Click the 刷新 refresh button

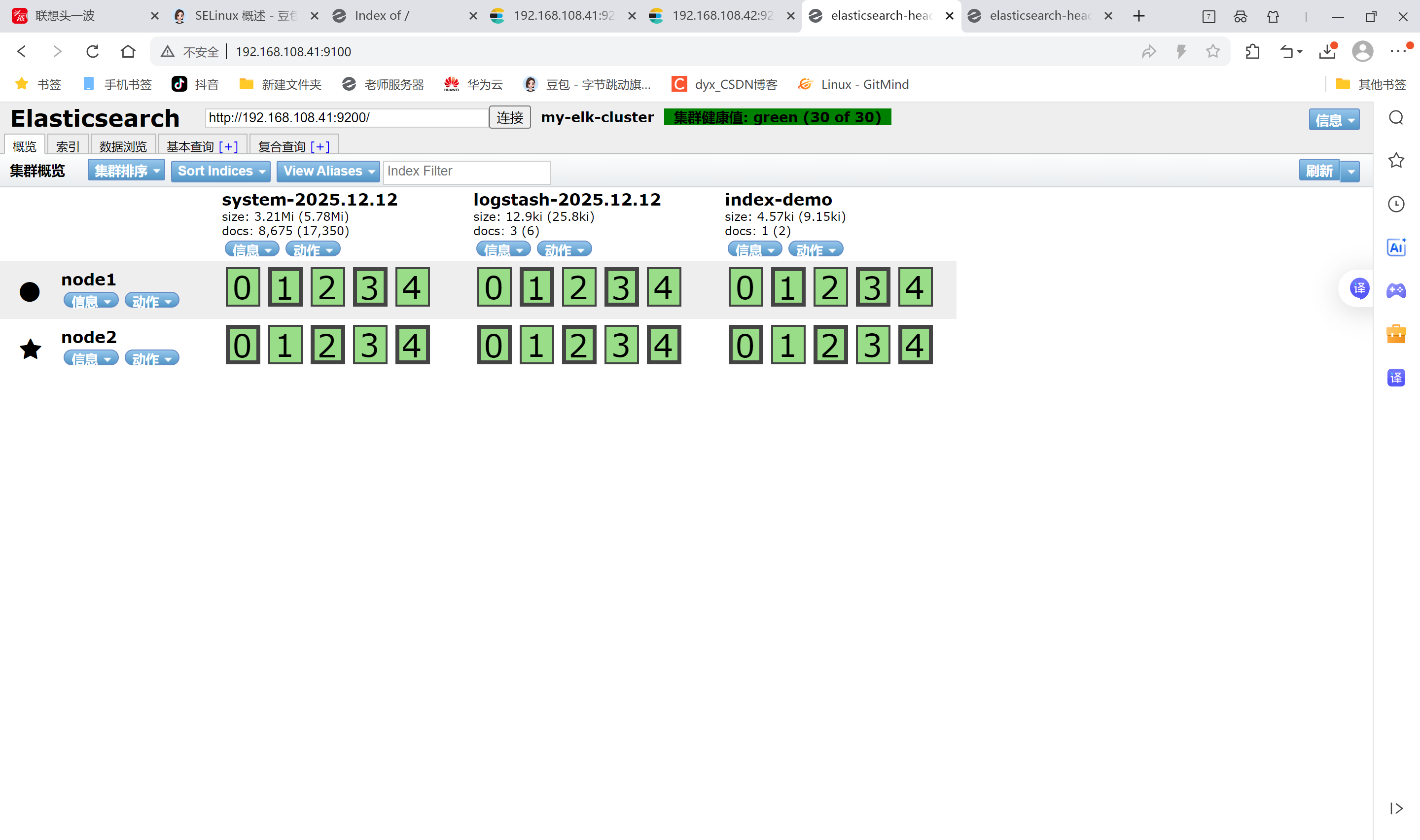[x=1319, y=171]
